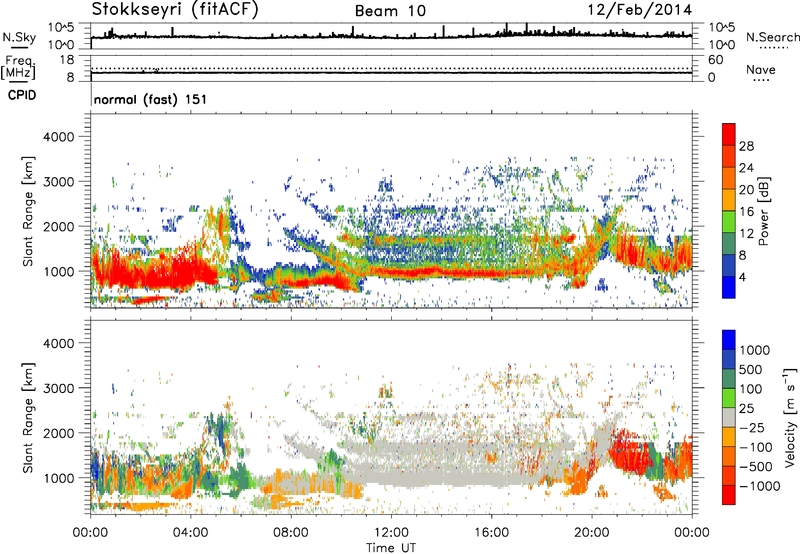Click the '60' Nave axis tick
The width and height of the screenshot is (800, 554).
715,60
